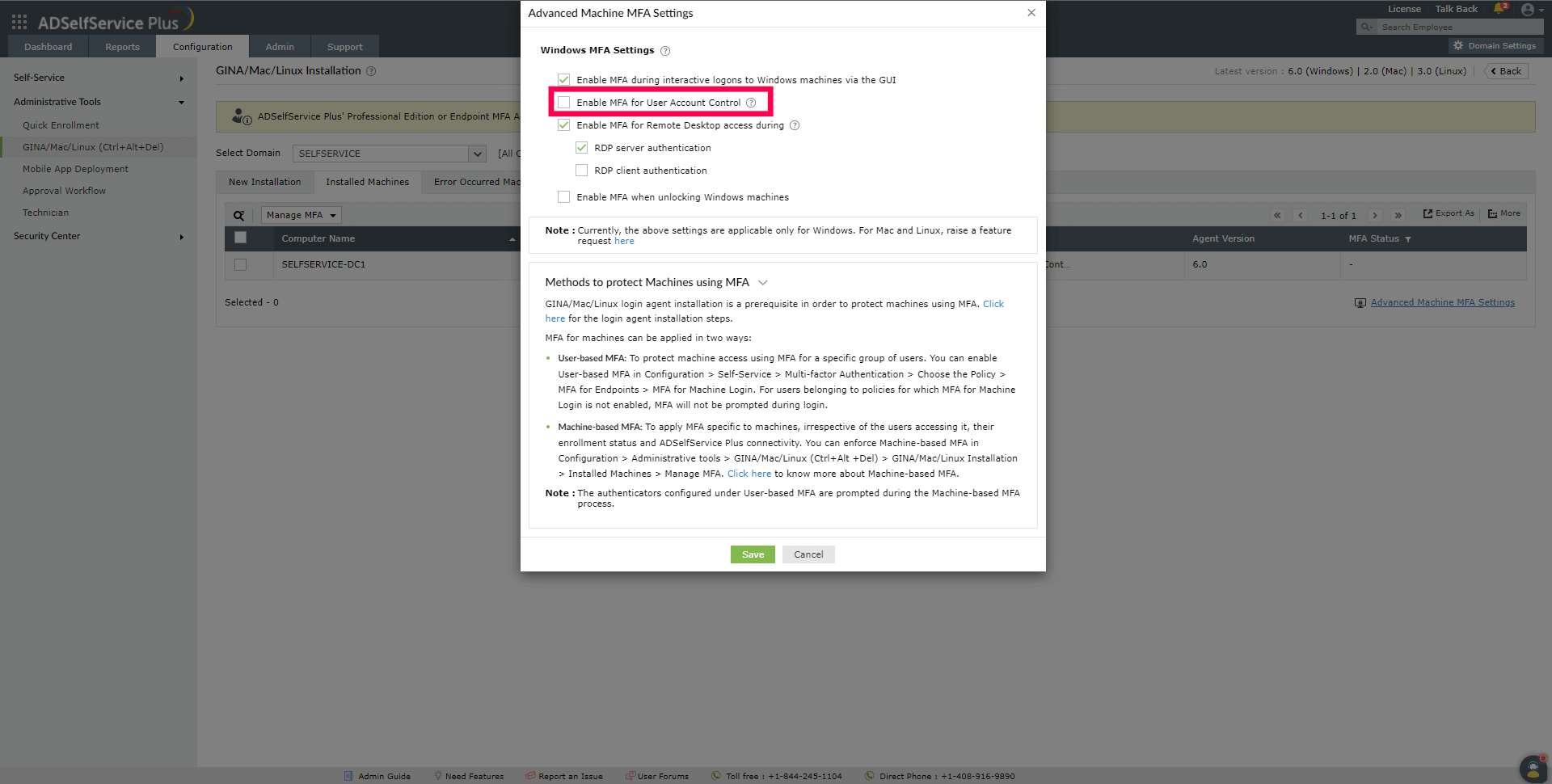Screen dimensions: 1552x784
Task: Click the User Forums icon in footer
Action: pos(630,776)
